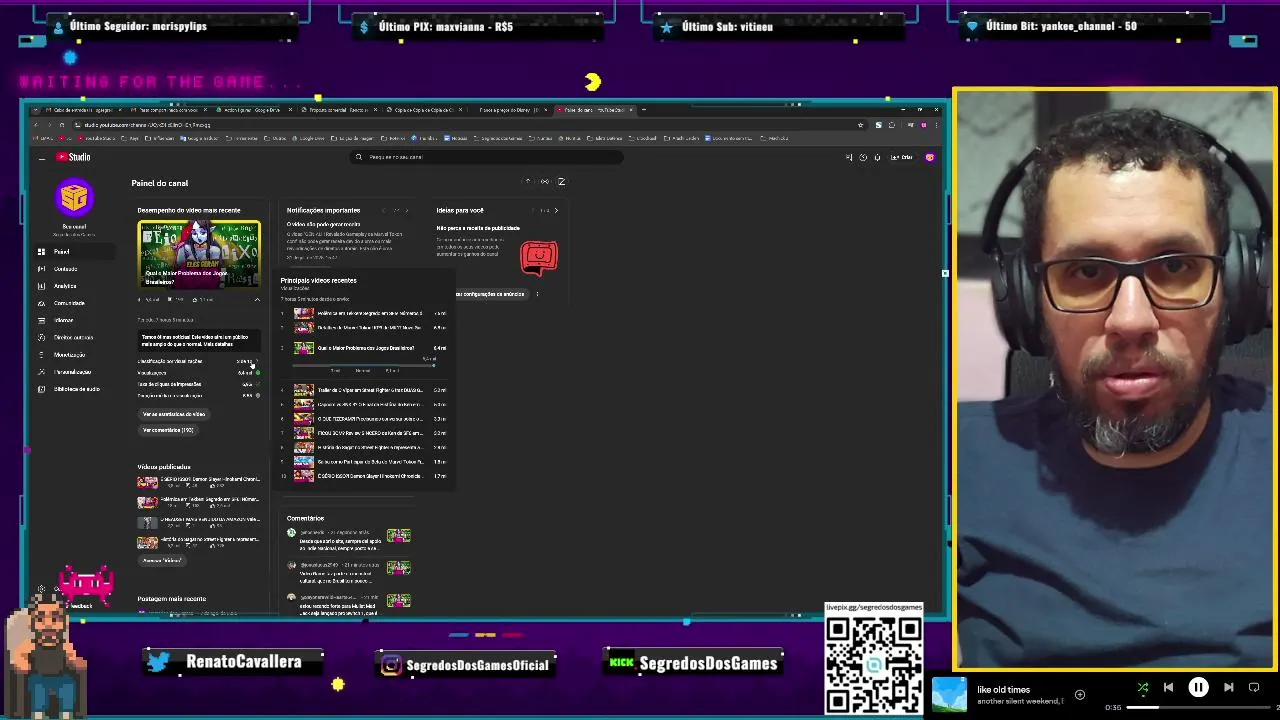Open latest video thumbnail Qual o Maior Problema

(x=199, y=254)
